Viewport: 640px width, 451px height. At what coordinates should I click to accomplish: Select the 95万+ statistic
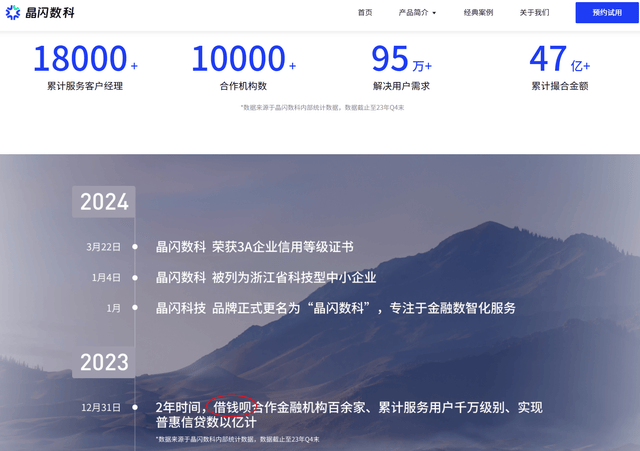[401, 58]
